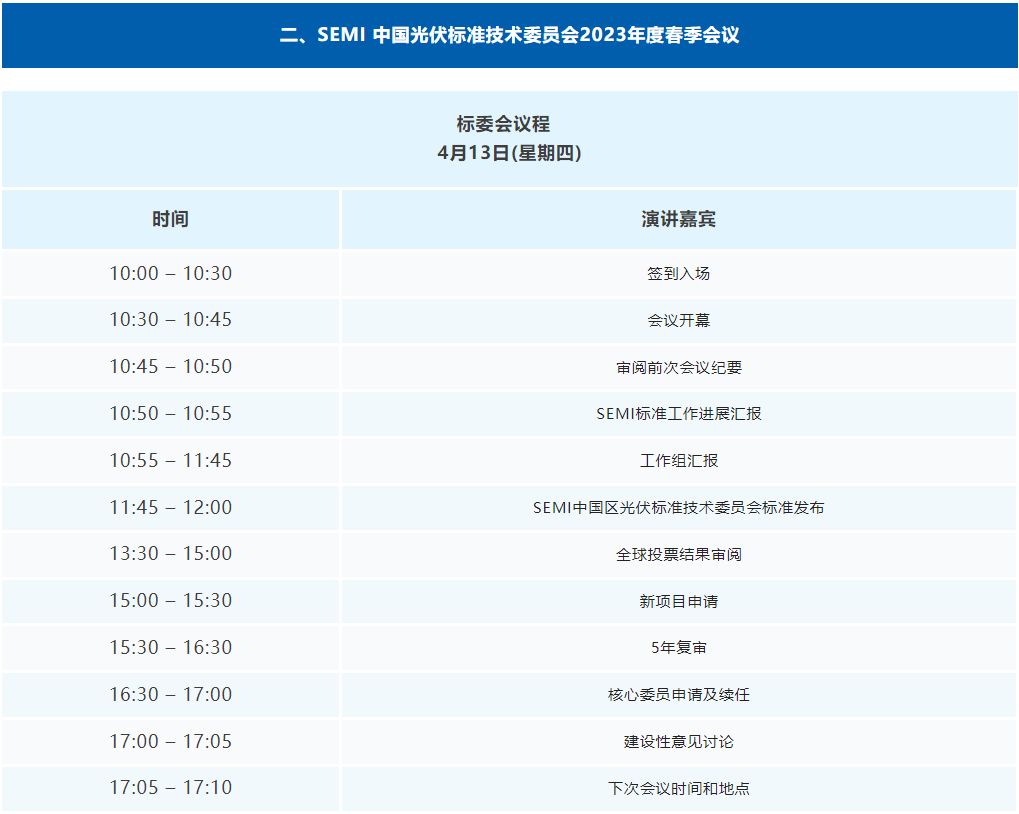The width and height of the screenshot is (1019, 814).
Task: Click the 演讲嘉宾 column header
Action: point(678,219)
